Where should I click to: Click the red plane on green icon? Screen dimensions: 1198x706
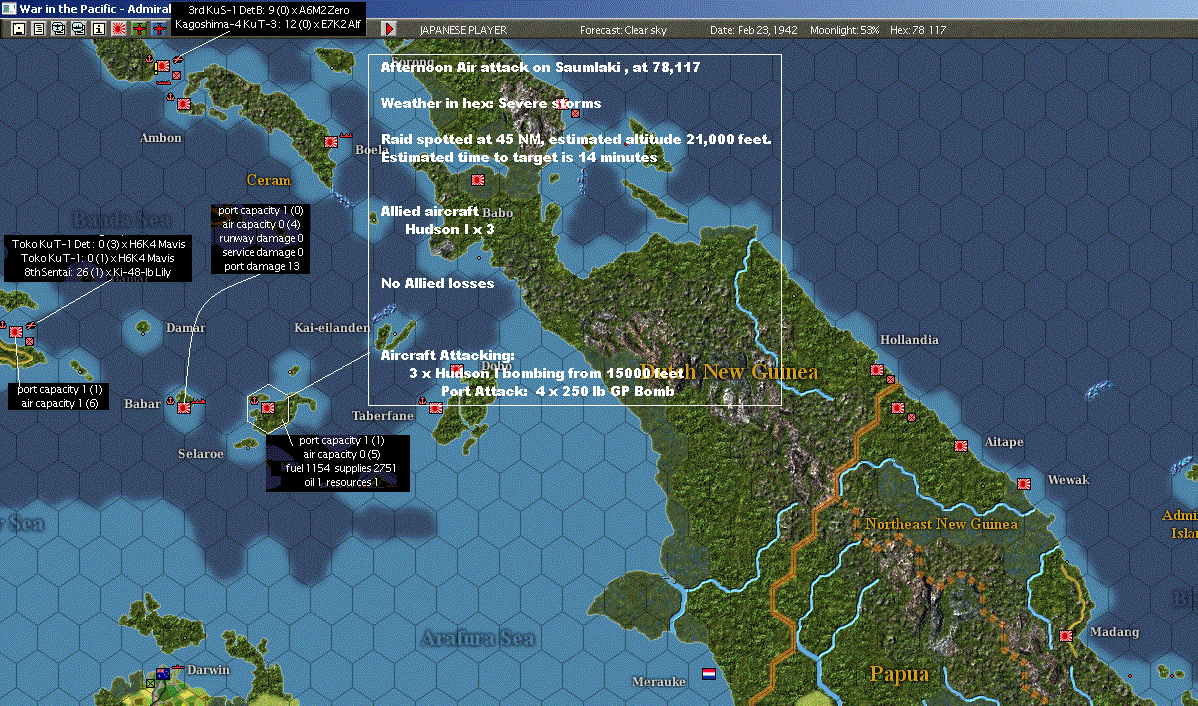click(x=139, y=29)
